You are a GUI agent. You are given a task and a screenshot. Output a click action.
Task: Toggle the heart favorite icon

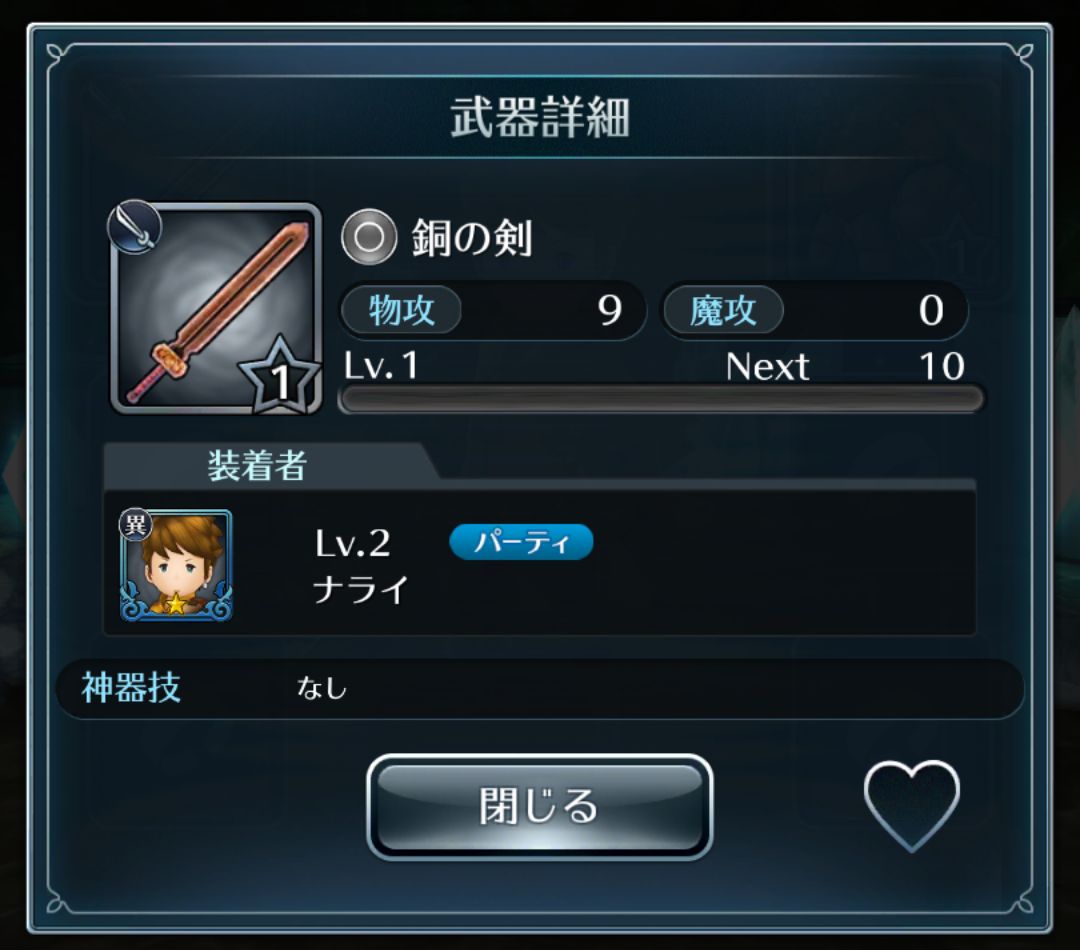(911, 806)
